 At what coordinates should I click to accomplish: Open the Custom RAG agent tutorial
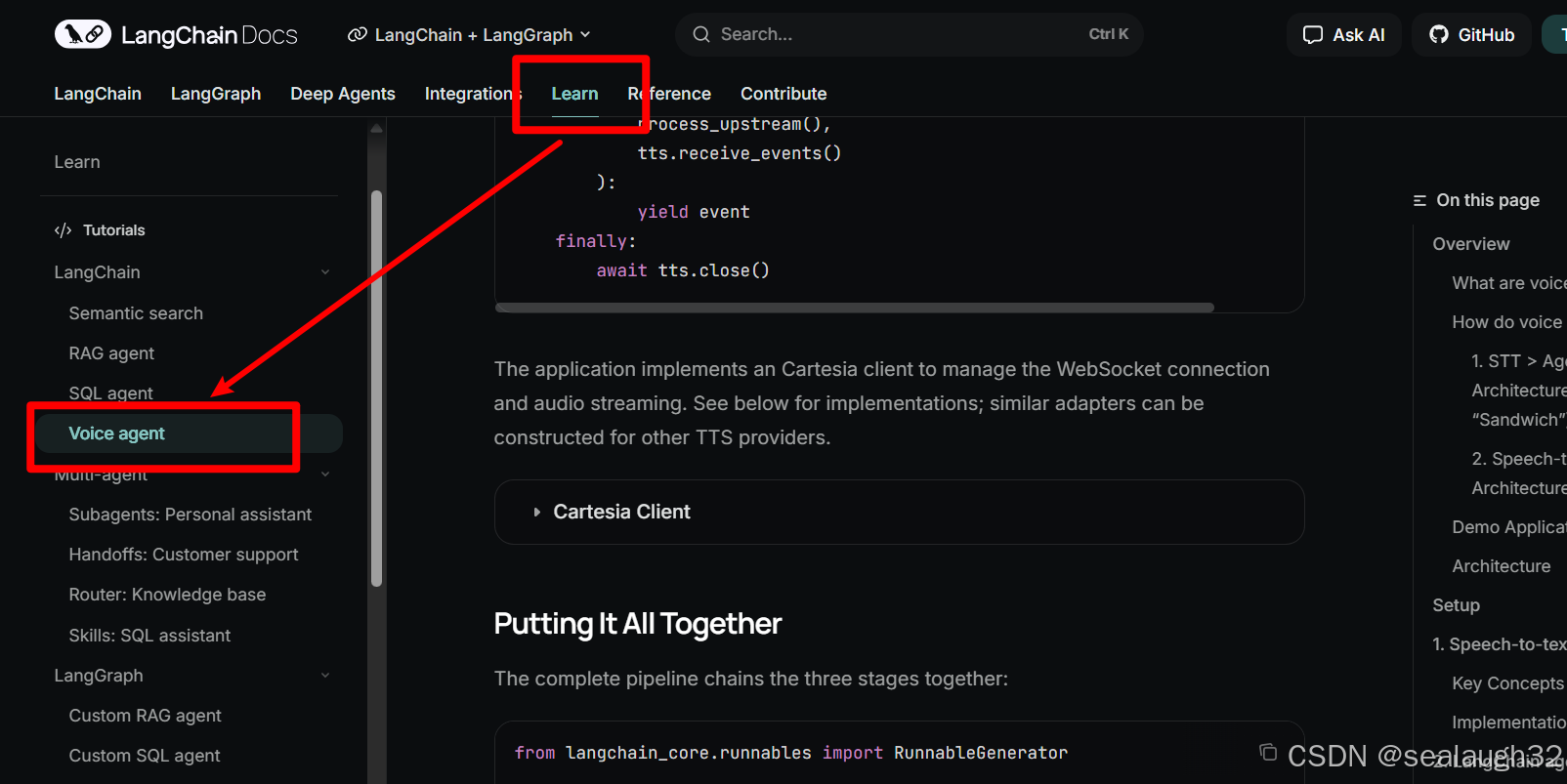145,716
